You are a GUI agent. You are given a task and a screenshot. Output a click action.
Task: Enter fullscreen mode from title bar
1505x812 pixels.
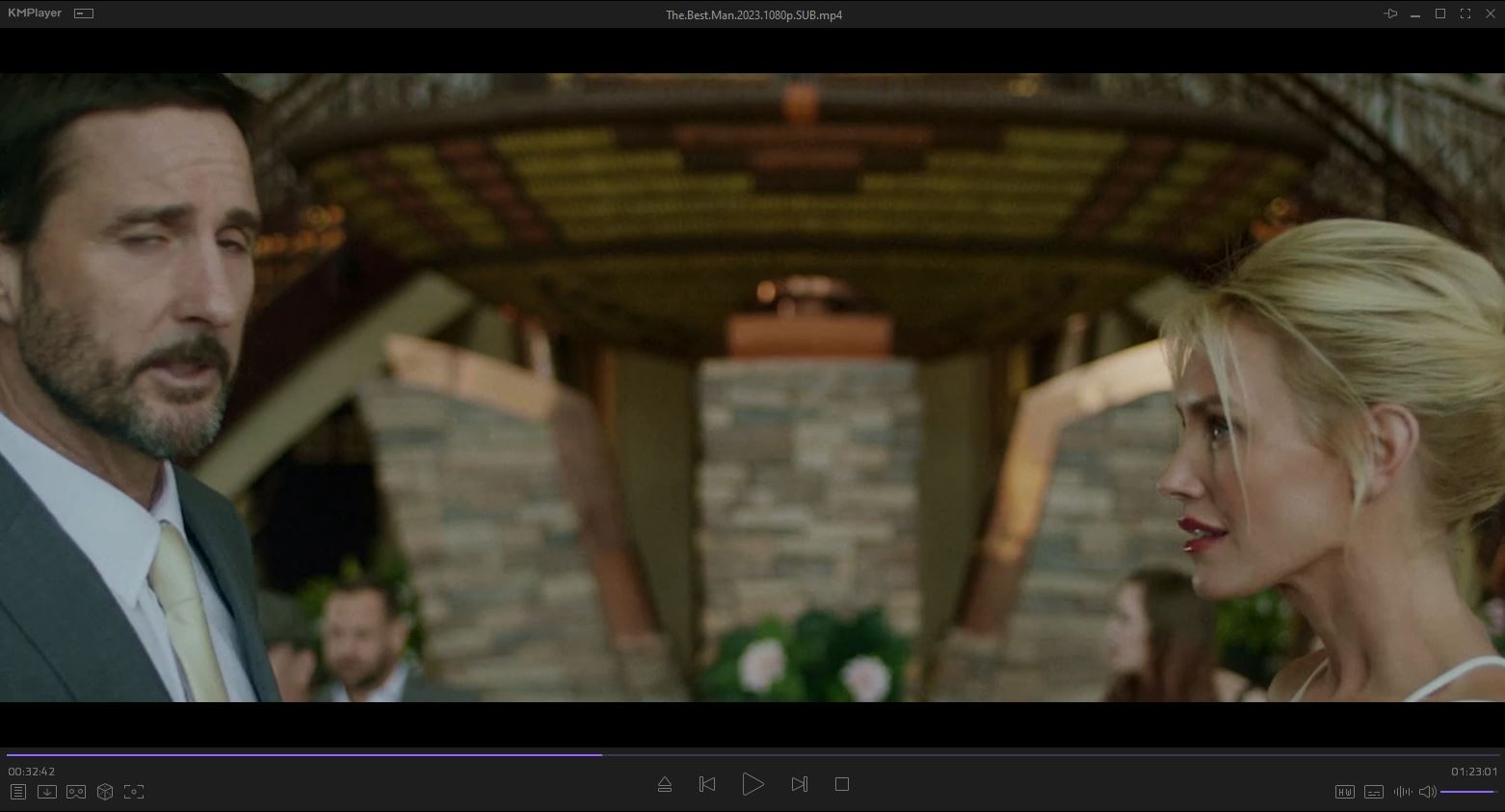1465,14
